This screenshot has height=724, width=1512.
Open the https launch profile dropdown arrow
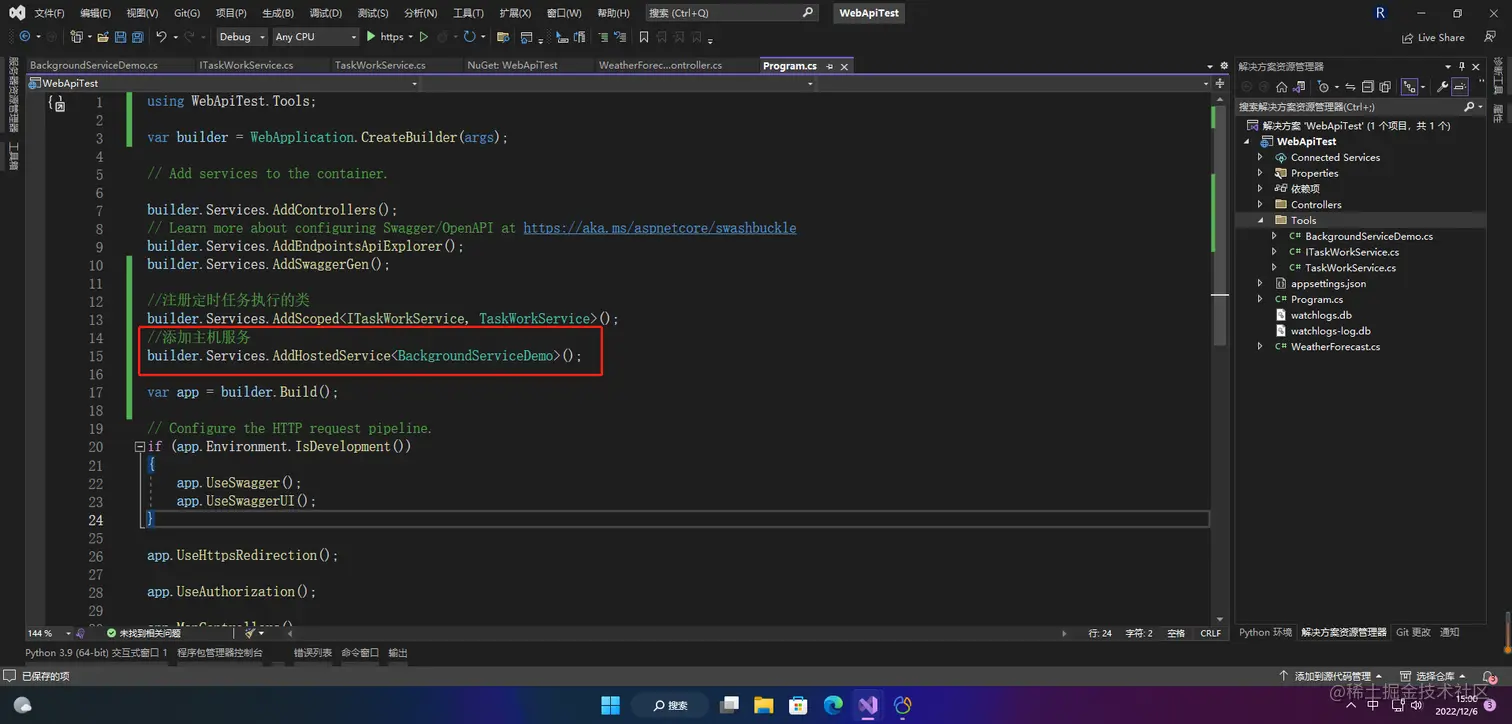click(411, 37)
